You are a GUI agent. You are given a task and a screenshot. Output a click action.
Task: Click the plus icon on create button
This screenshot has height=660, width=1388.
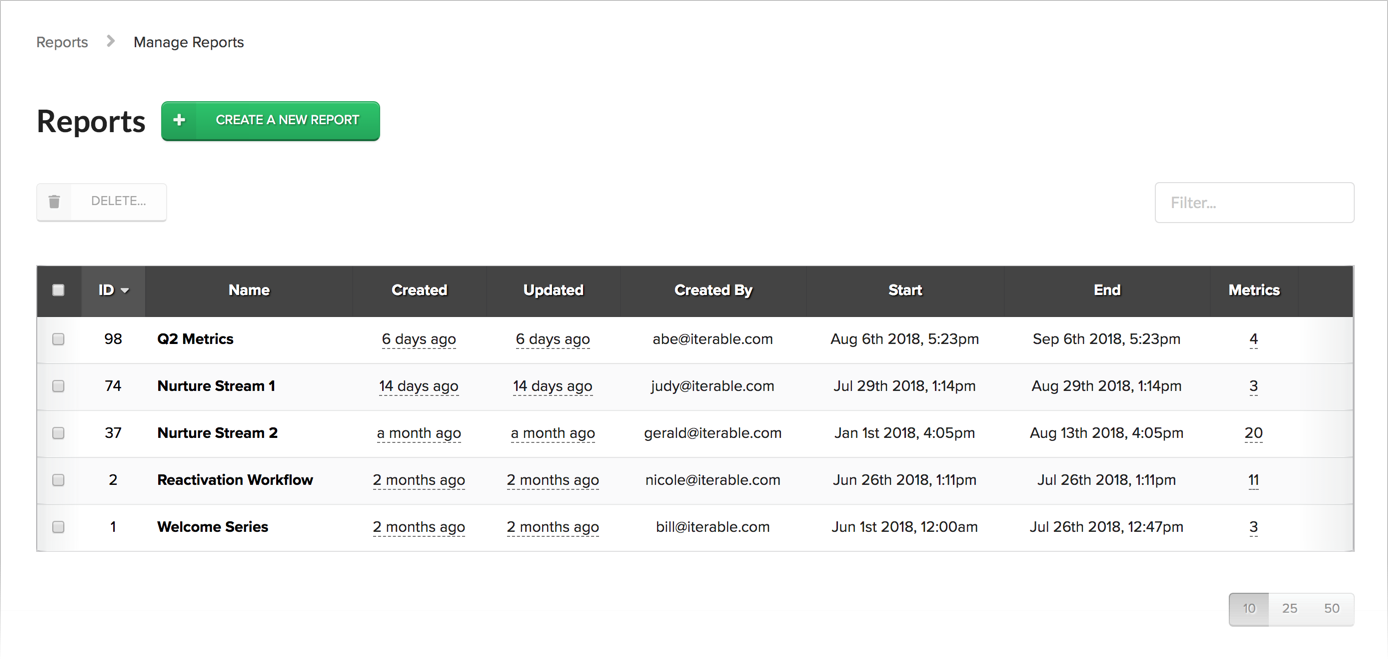tap(180, 120)
